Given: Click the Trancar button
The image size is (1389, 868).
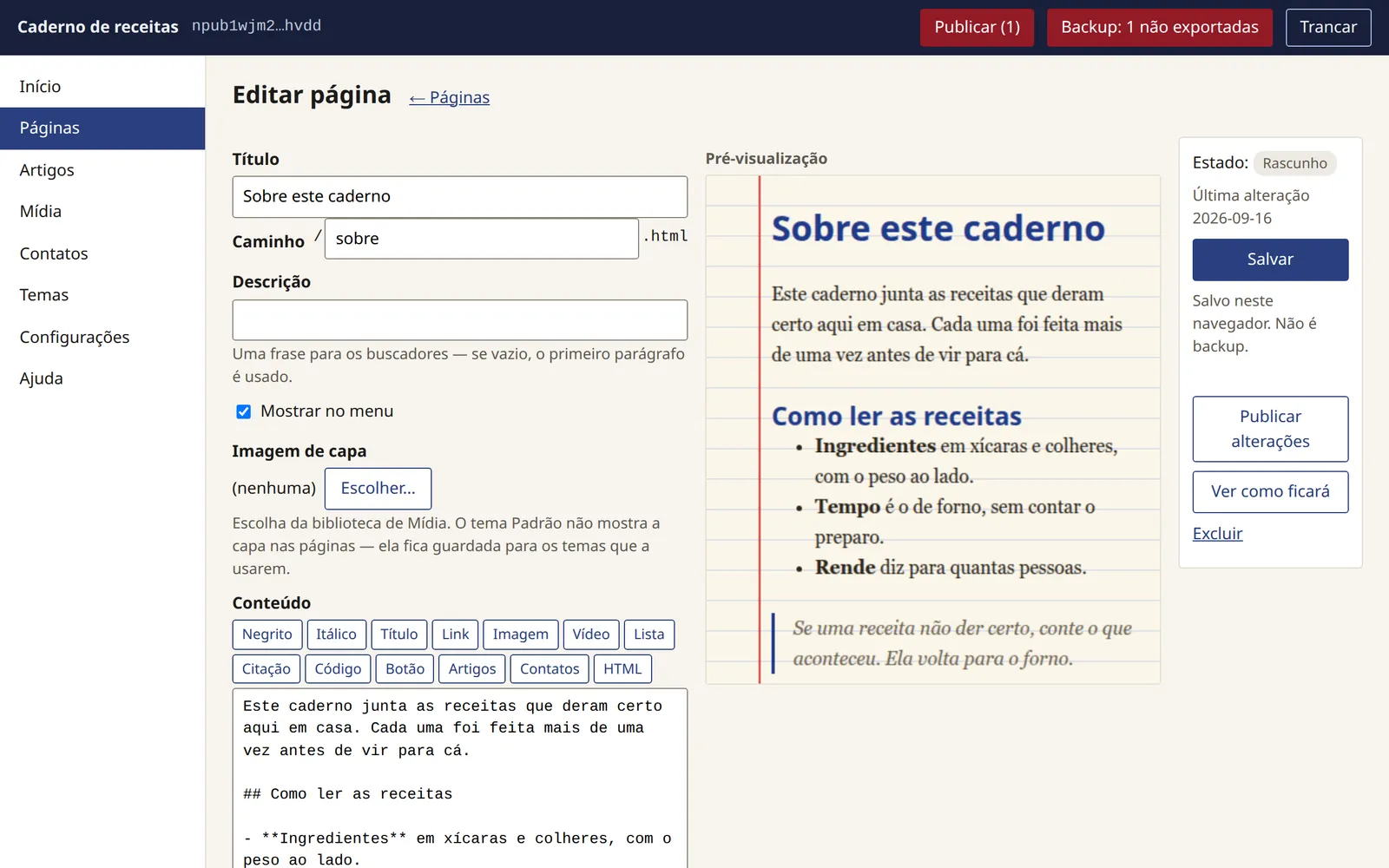Looking at the screenshot, I should pos(1327,28).
